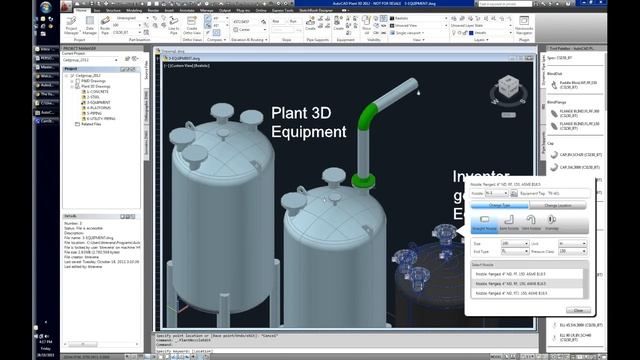This screenshot has height=360, width=640.
Task: Select the CAP BV SCH20 palette item
Action: [x=575, y=155]
